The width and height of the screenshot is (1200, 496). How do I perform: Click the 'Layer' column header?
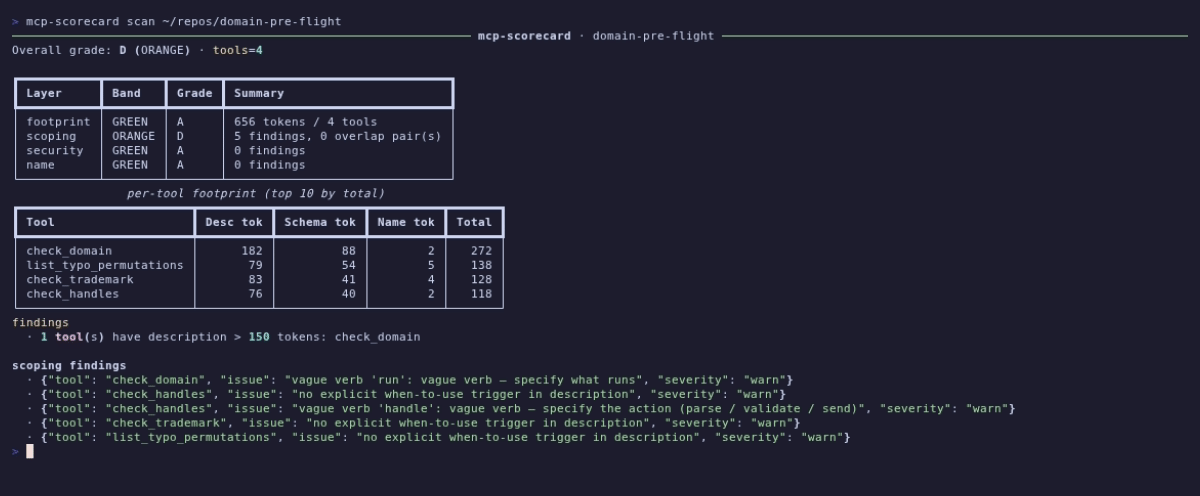coord(44,93)
